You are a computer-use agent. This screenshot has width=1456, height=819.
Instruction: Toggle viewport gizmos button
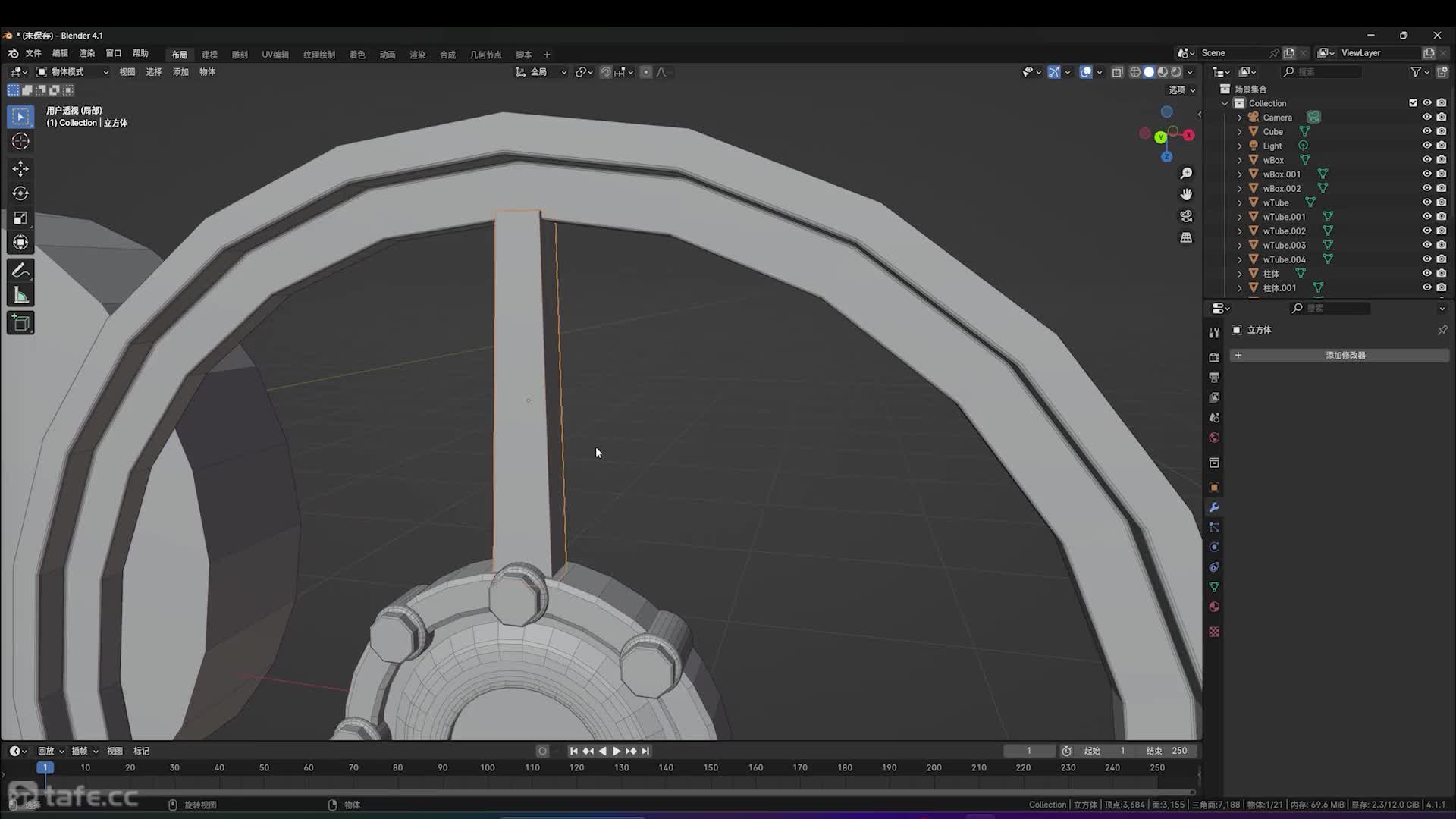click(x=1054, y=72)
